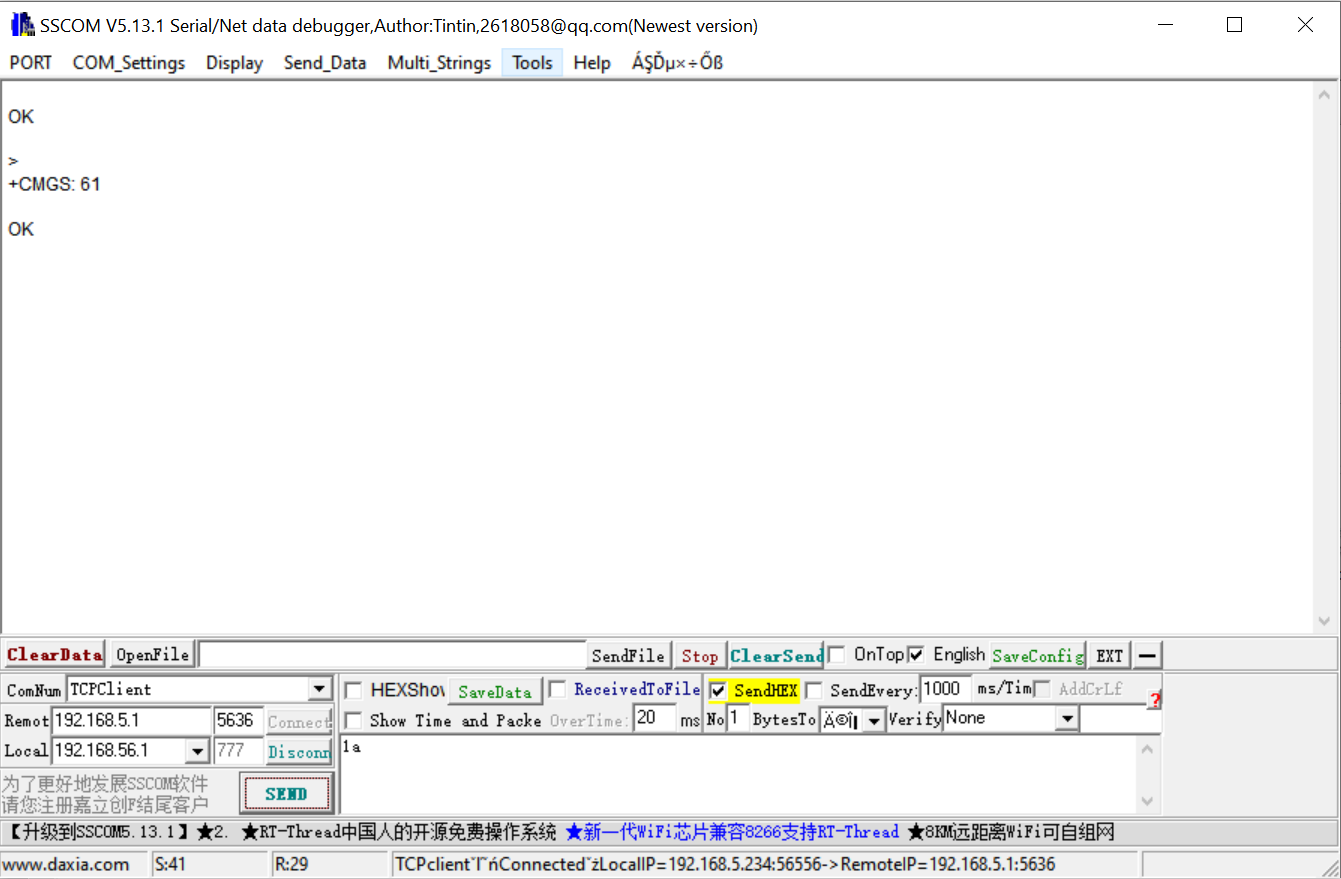Click the SendEvery 1000 ms interval field

[x=946, y=689]
